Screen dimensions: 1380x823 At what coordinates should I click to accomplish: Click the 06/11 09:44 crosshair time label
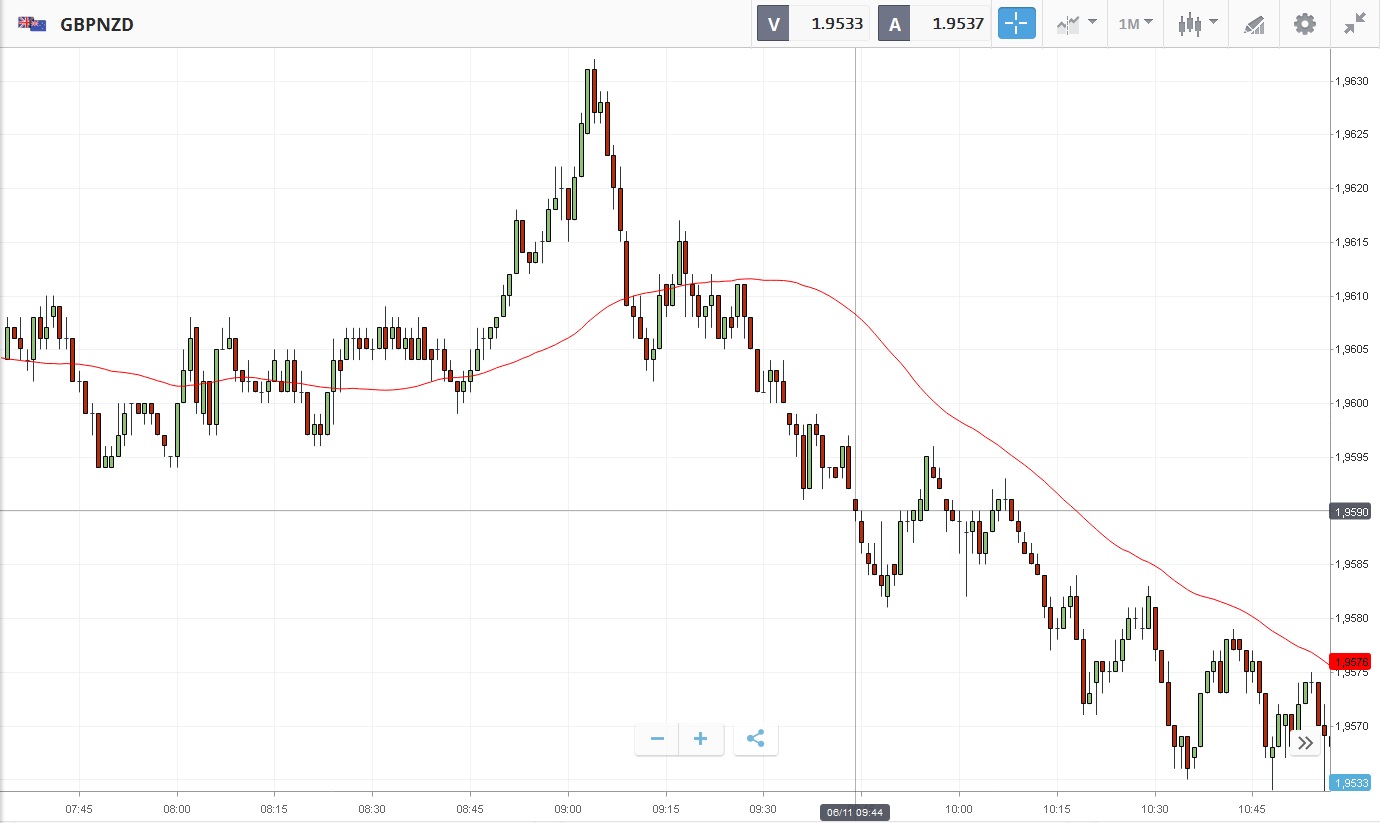855,811
